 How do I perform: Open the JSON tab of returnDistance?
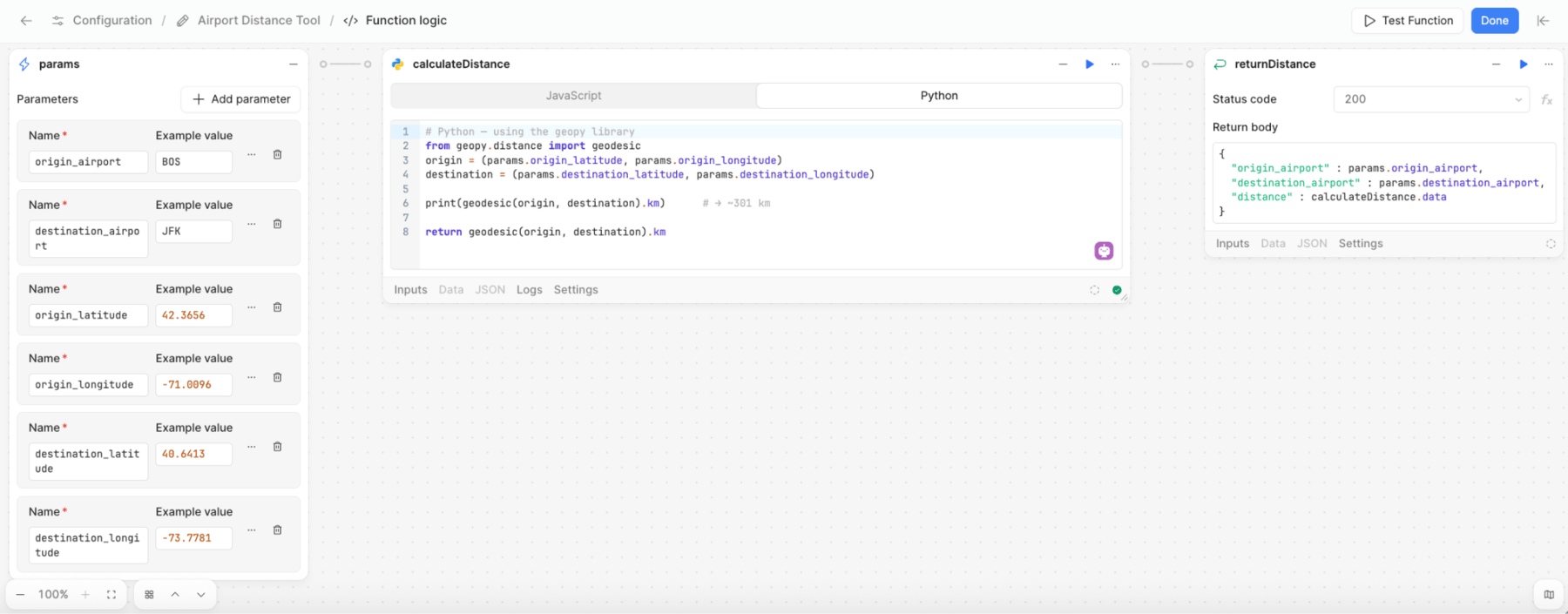click(x=1312, y=244)
